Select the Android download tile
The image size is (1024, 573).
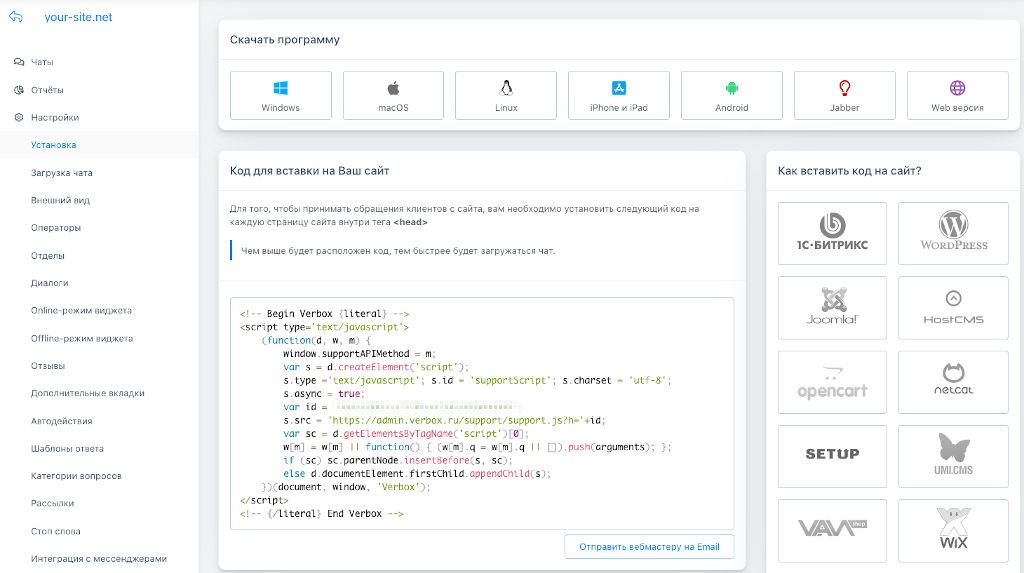pyautogui.click(x=732, y=96)
